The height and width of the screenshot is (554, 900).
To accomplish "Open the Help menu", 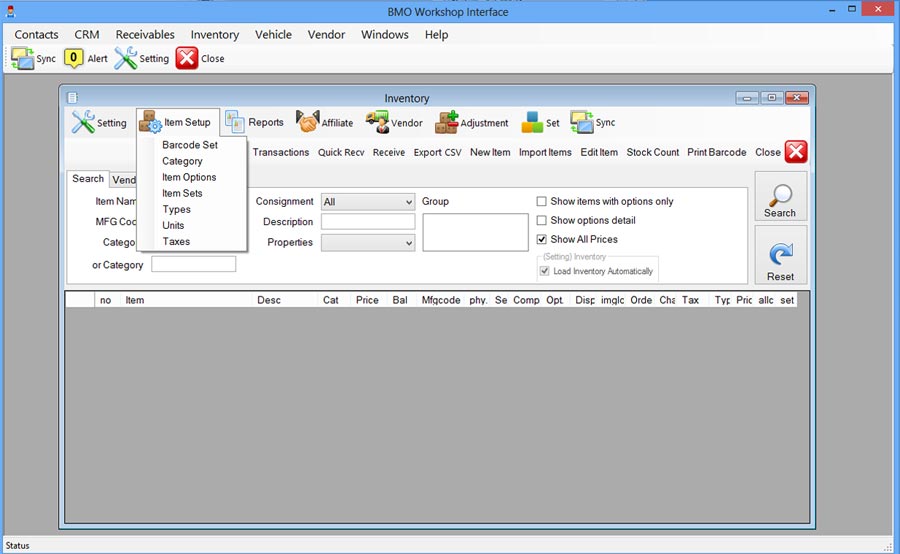I will coord(436,34).
